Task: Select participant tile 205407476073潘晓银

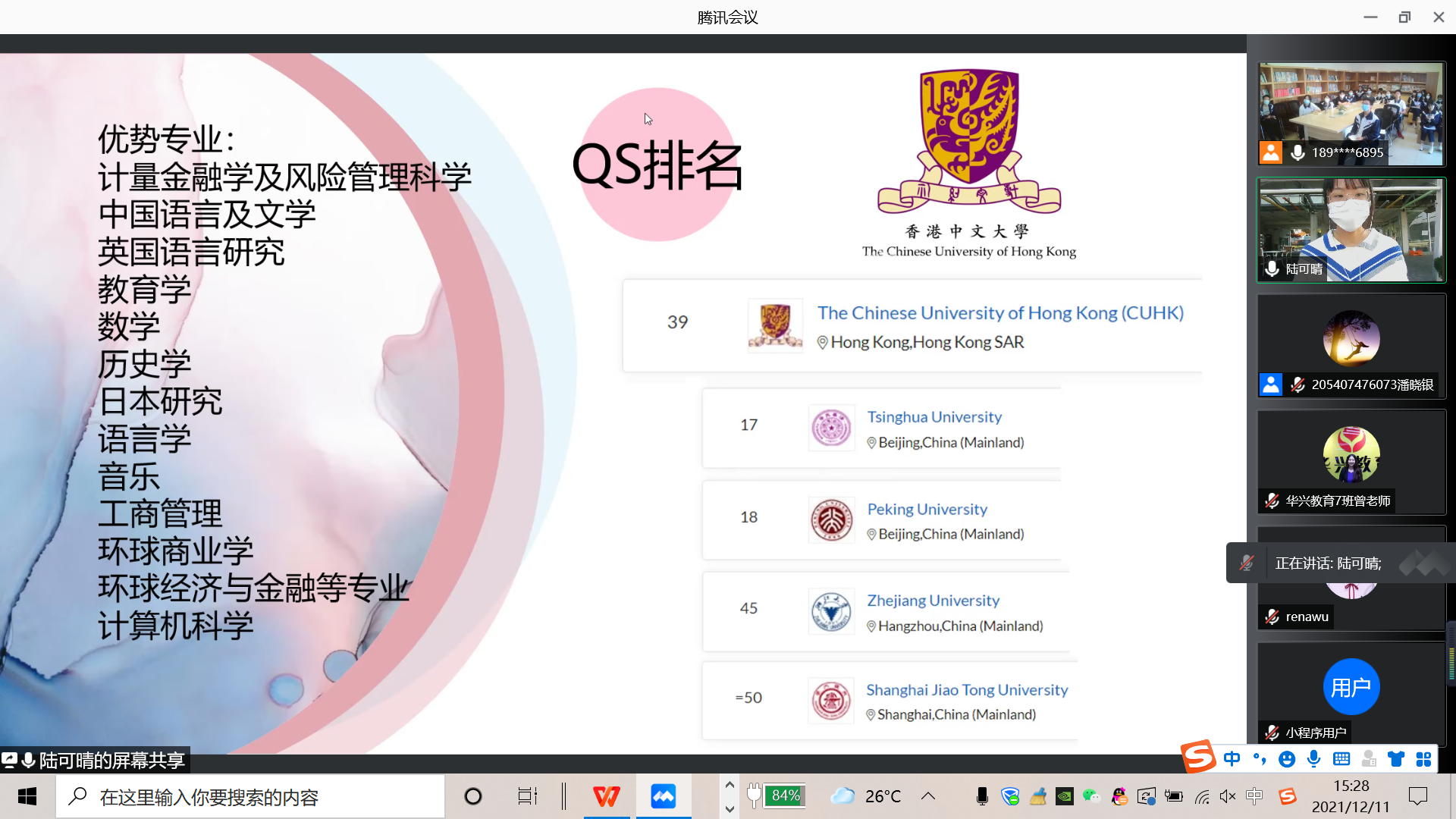Action: point(1351,347)
